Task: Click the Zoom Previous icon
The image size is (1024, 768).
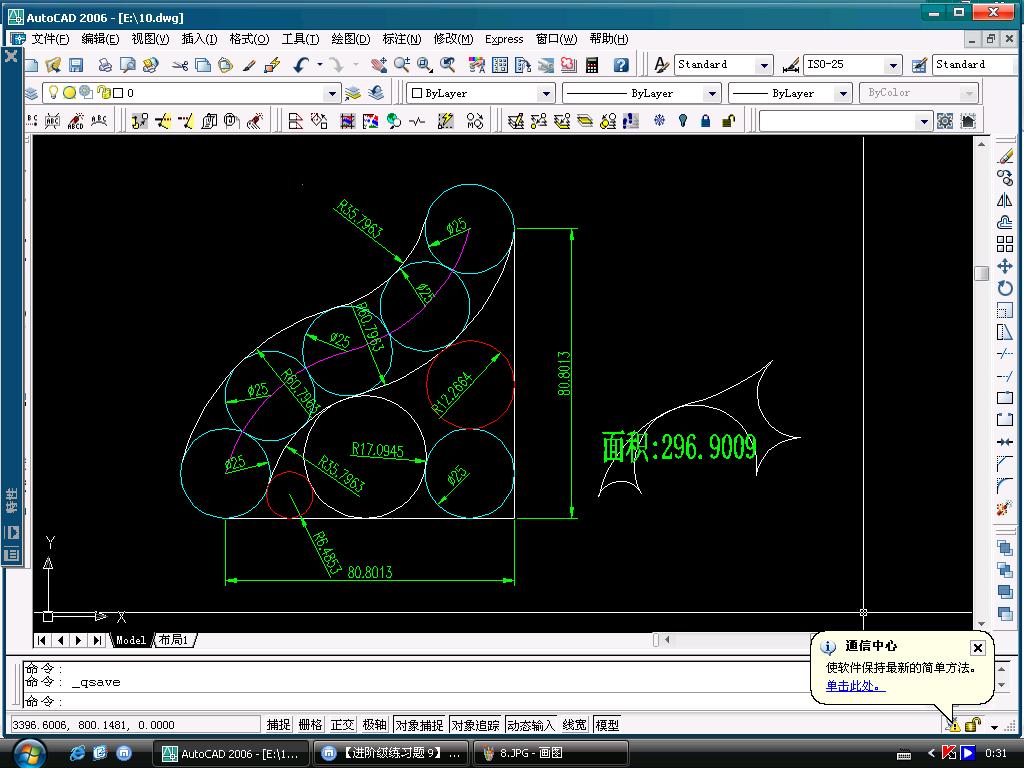Action: pyautogui.click(x=447, y=65)
